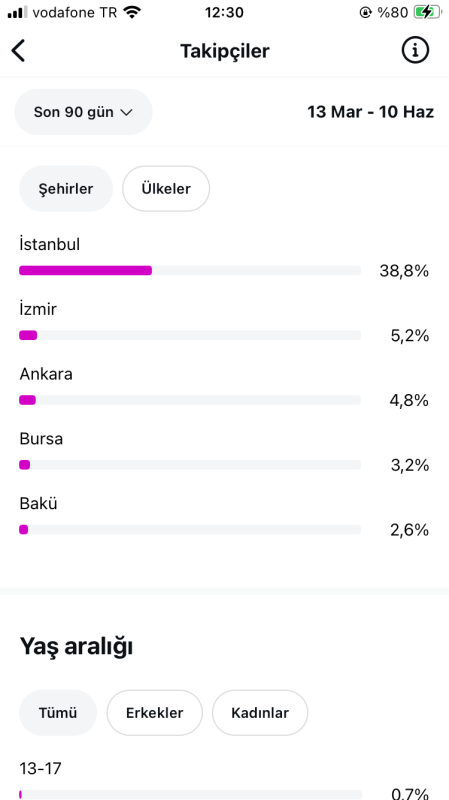Tap the Bakü city label
The width and height of the screenshot is (449, 800).
[x=38, y=504]
